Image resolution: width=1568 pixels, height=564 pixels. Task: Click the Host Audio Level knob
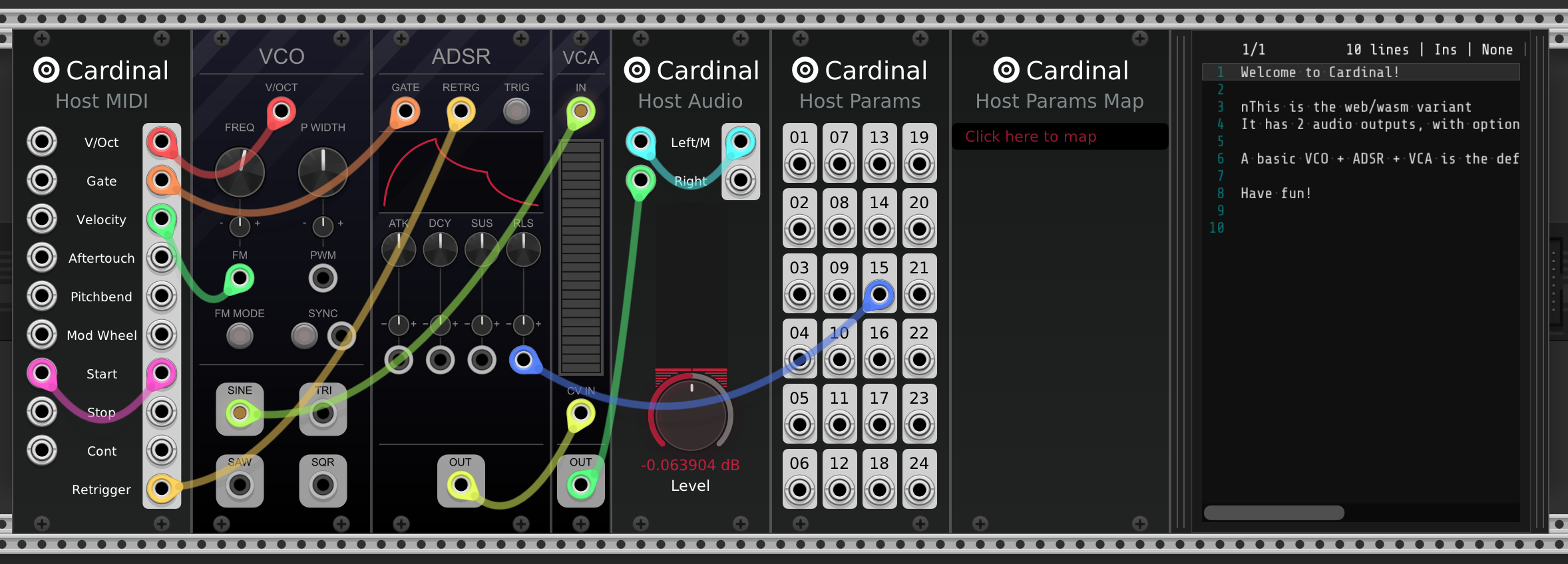tap(691, 416)
